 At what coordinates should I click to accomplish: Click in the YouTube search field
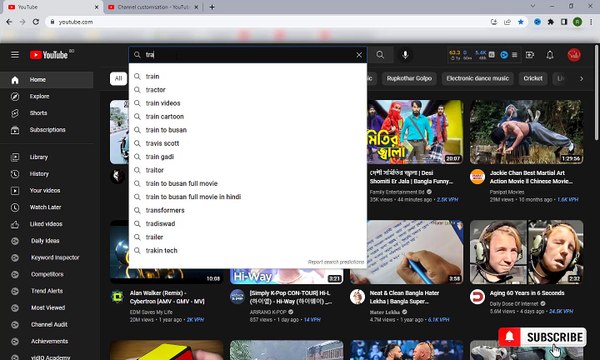(x=249, y=55)
